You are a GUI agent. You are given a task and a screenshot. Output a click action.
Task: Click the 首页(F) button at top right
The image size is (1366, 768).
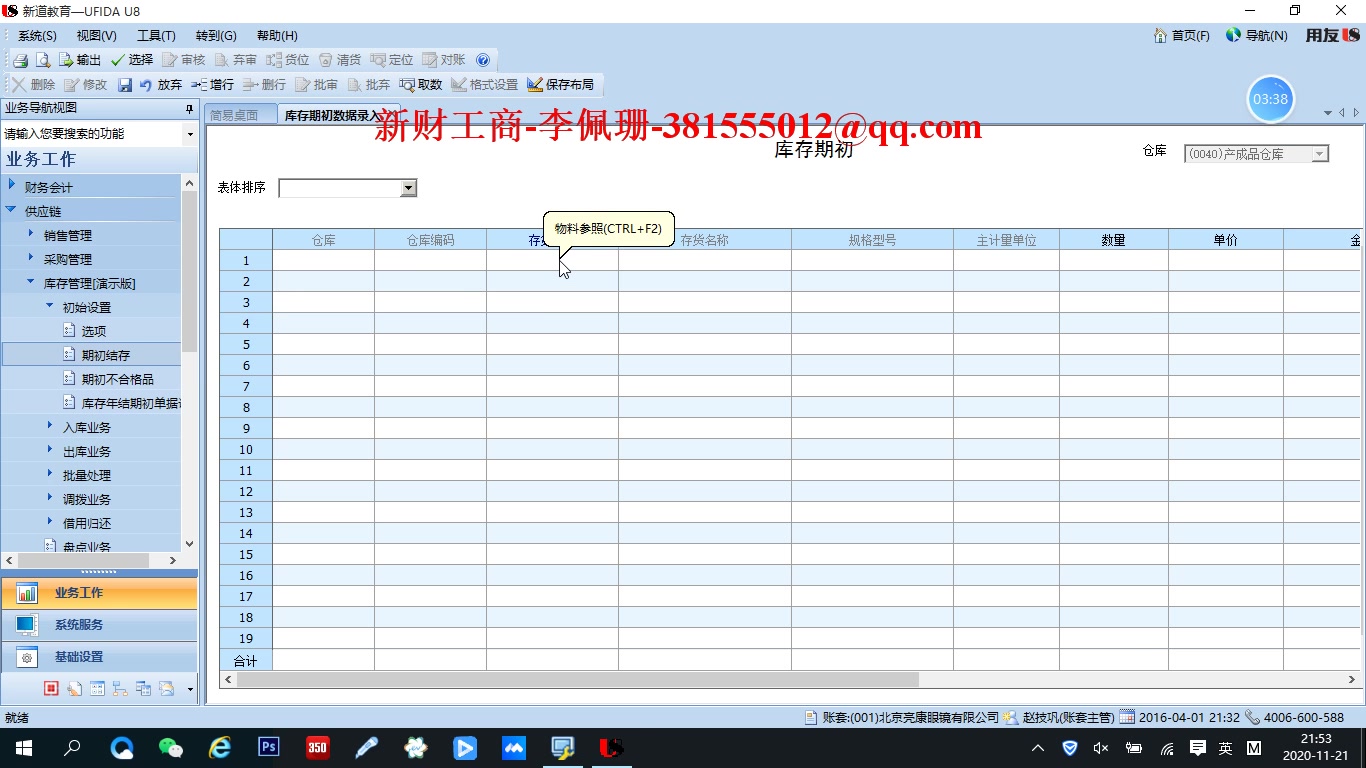coord(1181,35)
